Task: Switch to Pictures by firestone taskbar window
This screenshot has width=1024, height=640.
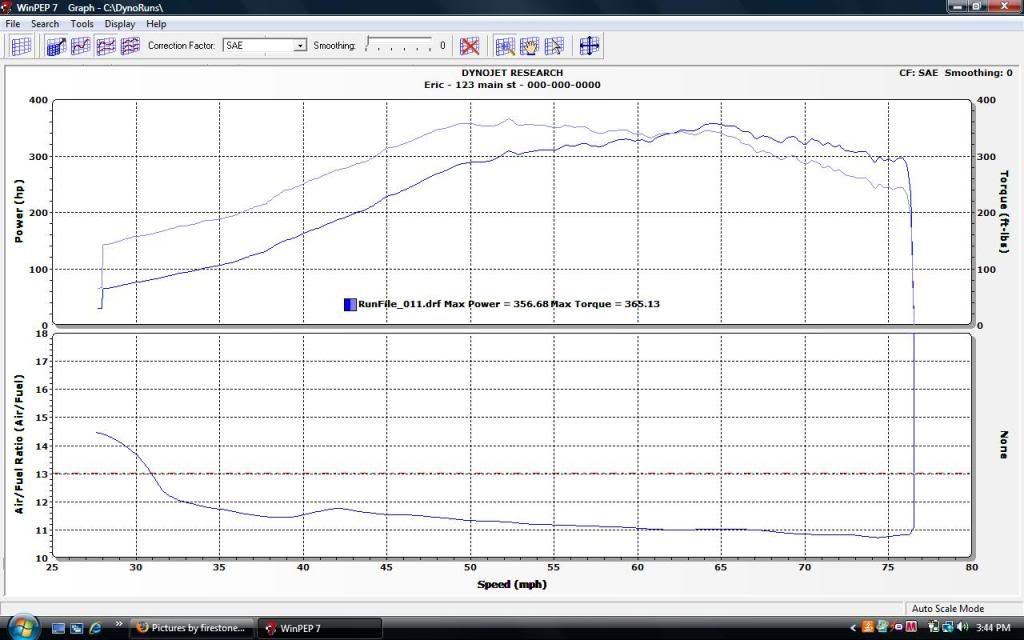Action: pyautogui.click(x=192, y=628)
